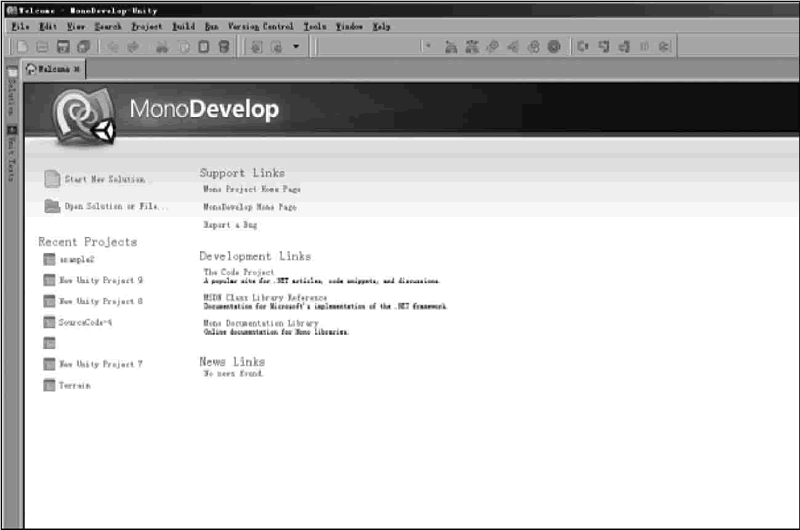Click the Undo arrow in the toolbar
This screenshot has width=800, height=530.
[112, 47]
